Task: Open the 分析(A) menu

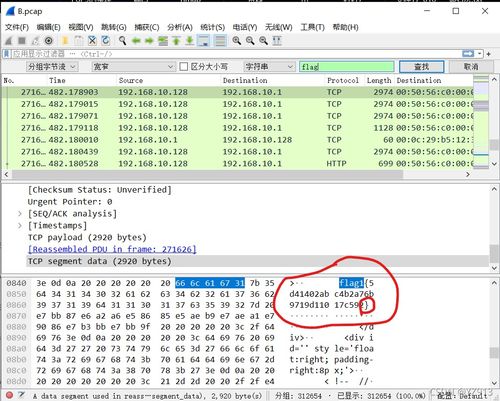Action: (x=180, y=27)
